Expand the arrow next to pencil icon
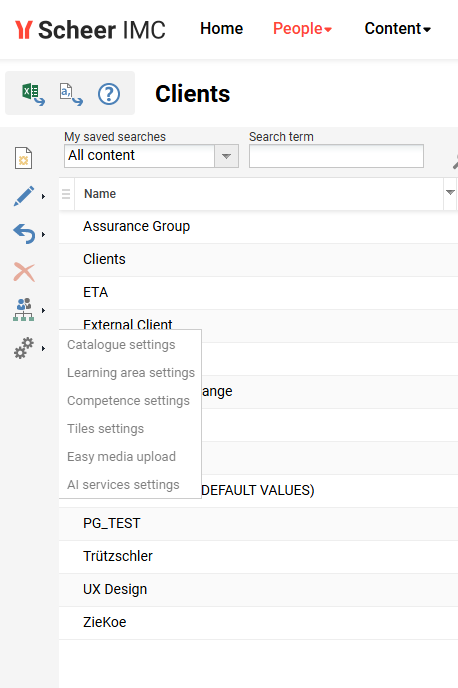Screen dimensions: 458x688 pyautogui.click(x=43, y=196)
